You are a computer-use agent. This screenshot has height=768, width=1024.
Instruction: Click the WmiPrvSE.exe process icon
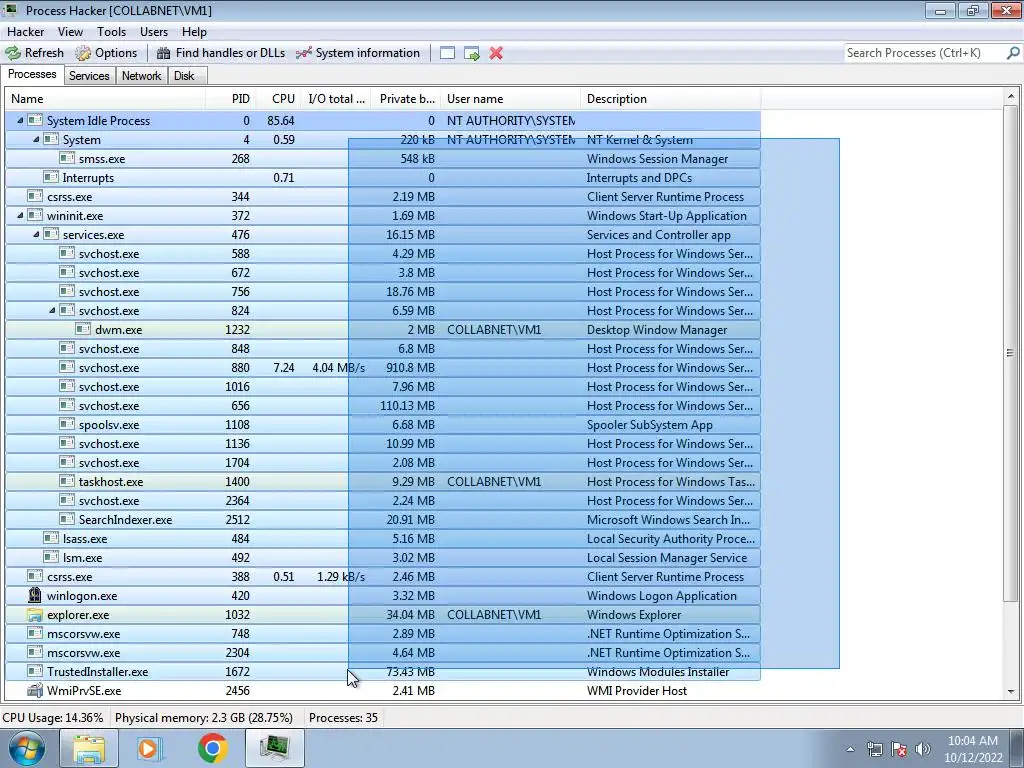click(35, 690)
